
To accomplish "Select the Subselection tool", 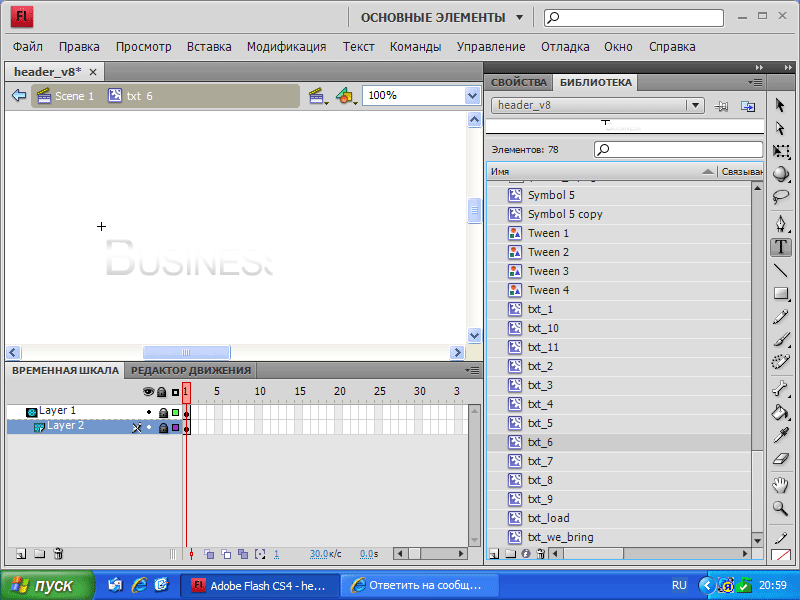I will 780,128.
